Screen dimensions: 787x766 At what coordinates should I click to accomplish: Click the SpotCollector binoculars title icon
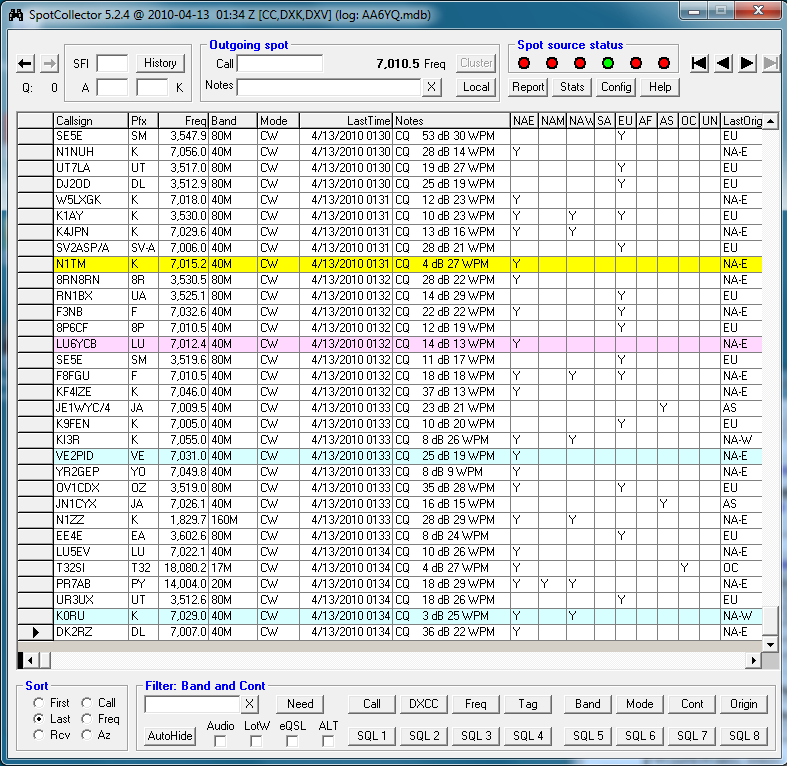[16, 15]
